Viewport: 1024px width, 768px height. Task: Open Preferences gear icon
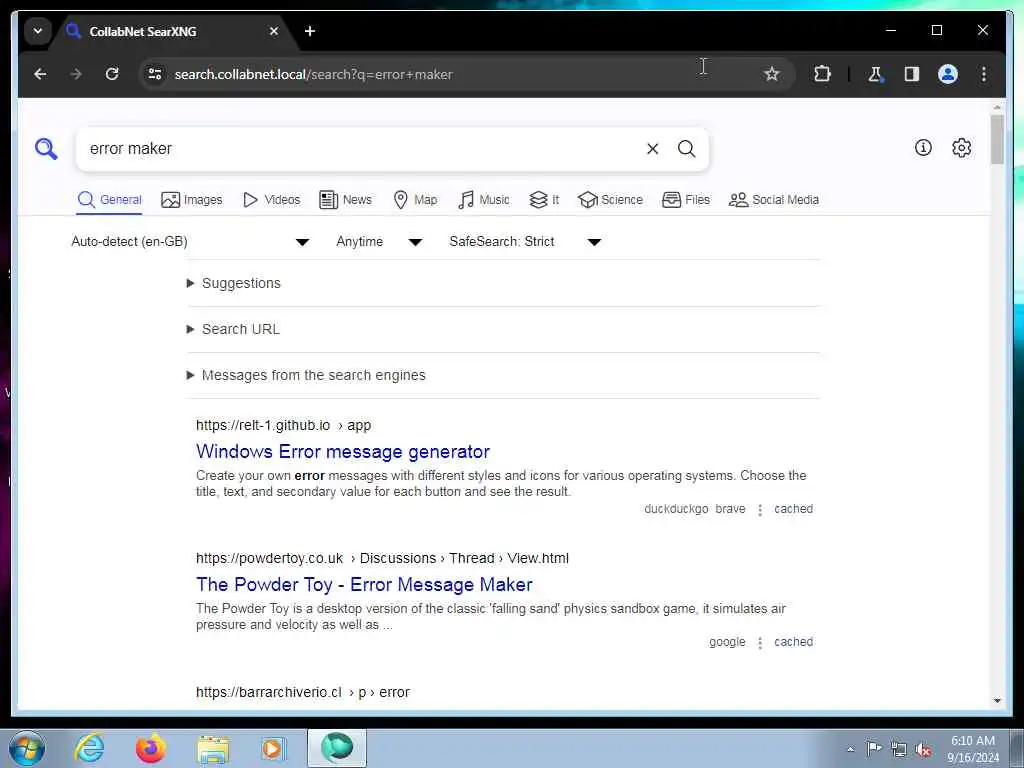(x=961, y=148)
